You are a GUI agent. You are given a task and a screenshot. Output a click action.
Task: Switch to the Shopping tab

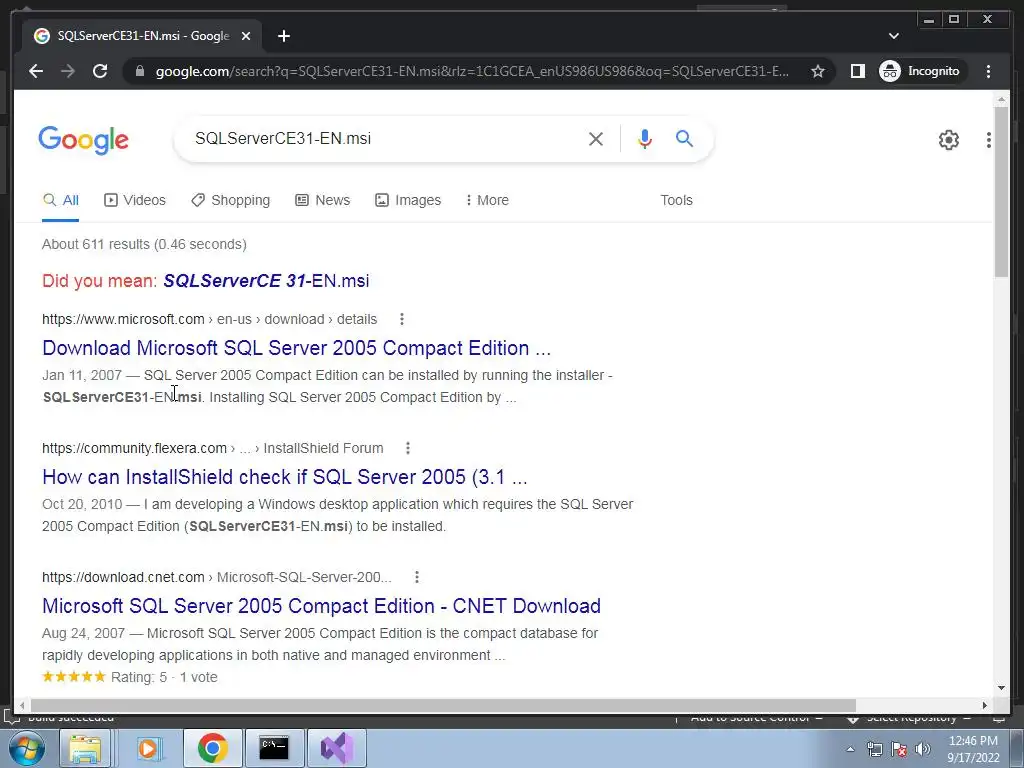pyautogui.click(x=231, y=200)
